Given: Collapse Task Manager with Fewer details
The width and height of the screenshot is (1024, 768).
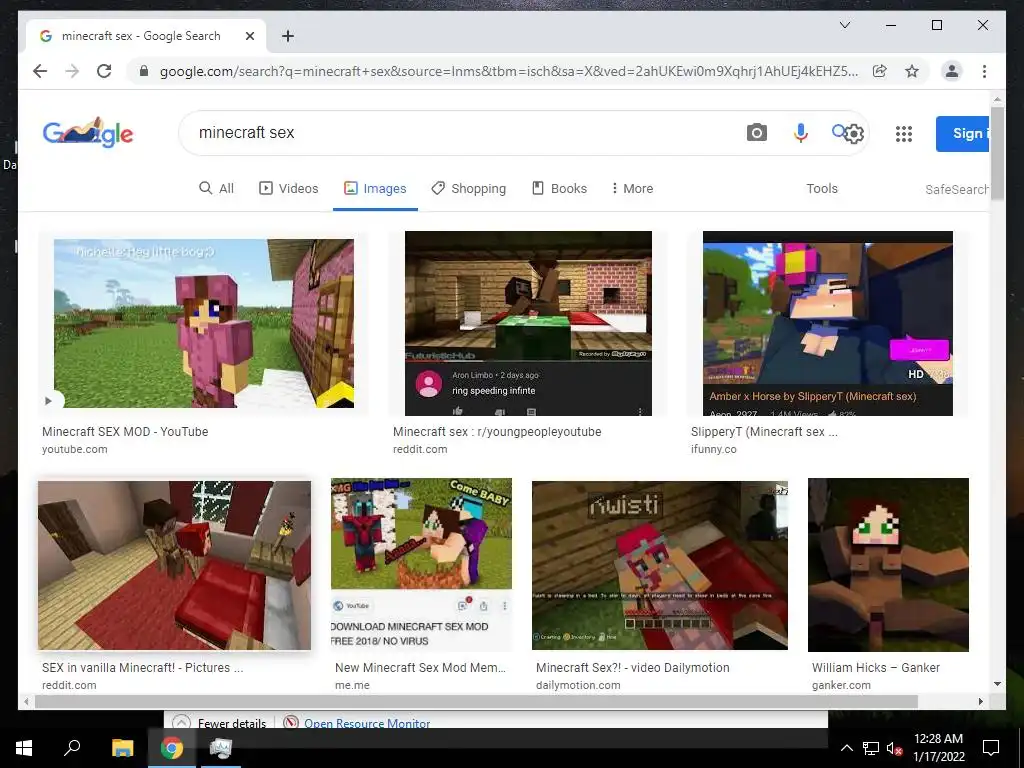Looking at the screenshot, I should (219, 723).
